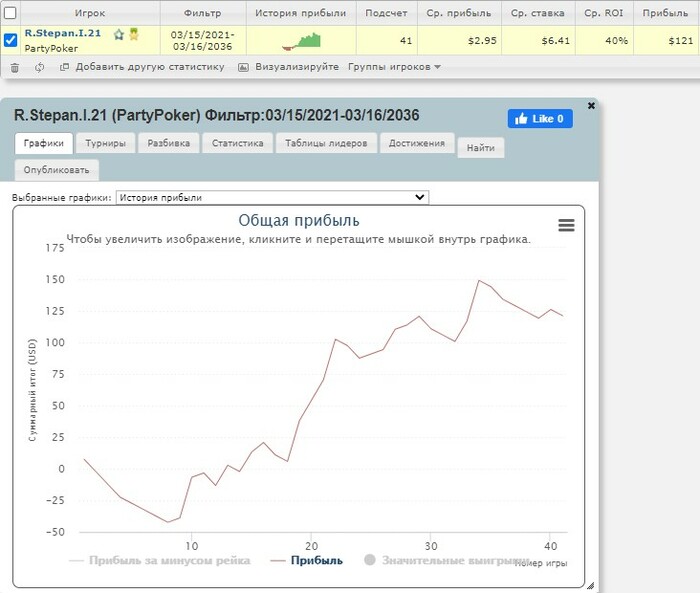Open the Достижения tab
The image size is (700, 593).
coord(417,143)
